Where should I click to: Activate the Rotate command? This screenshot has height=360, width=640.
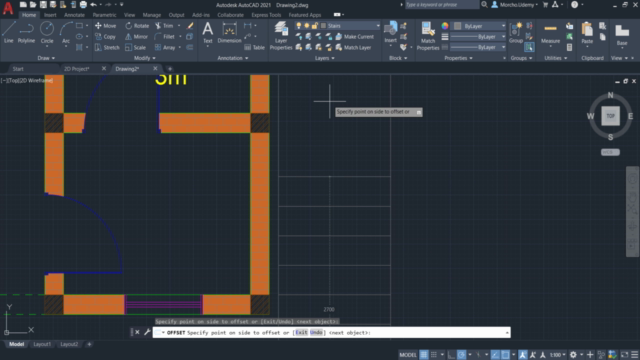point(137,26)
